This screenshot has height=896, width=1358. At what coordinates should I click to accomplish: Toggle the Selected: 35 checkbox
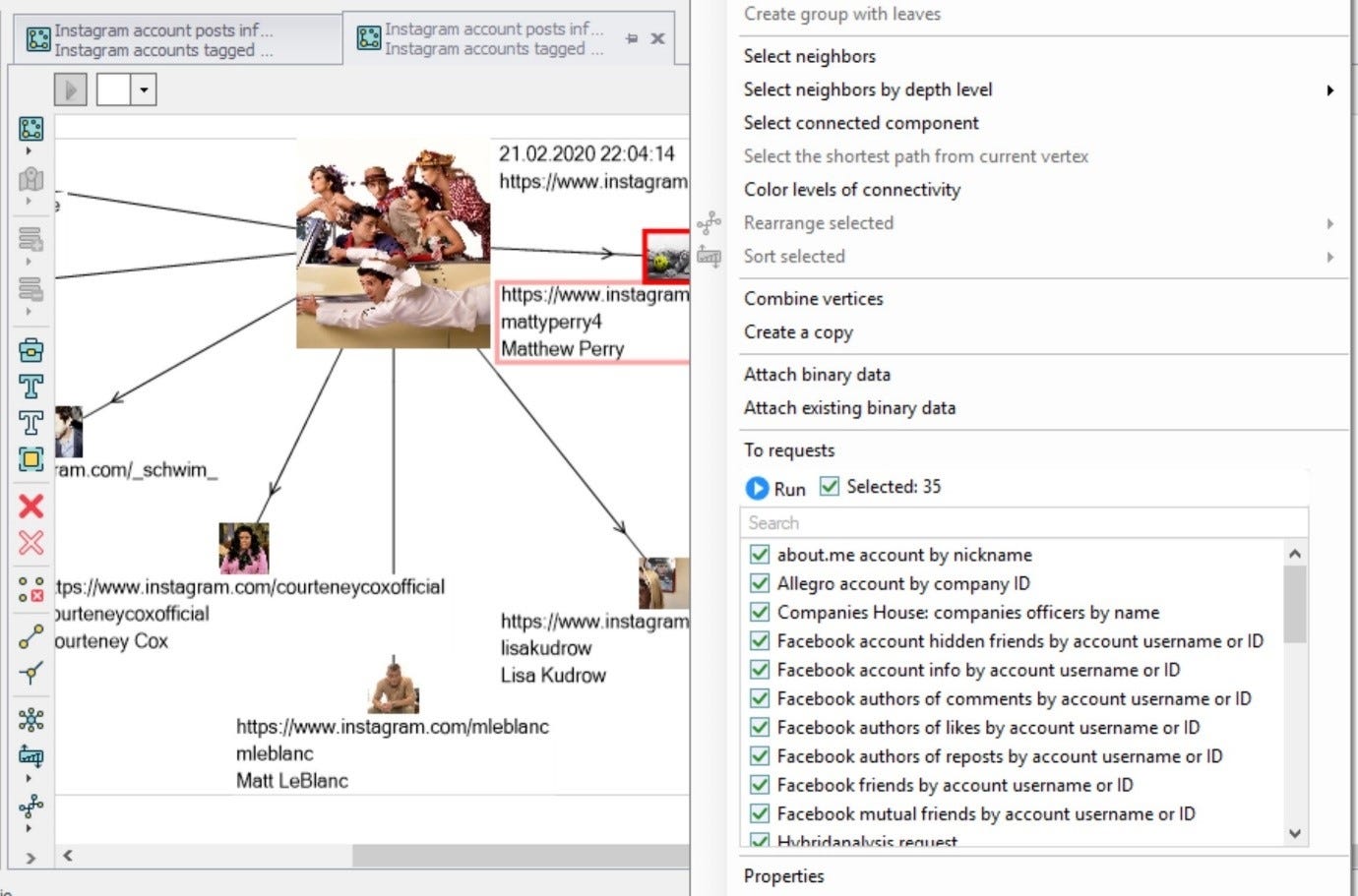pyautogui.click(x=830, y=486)
